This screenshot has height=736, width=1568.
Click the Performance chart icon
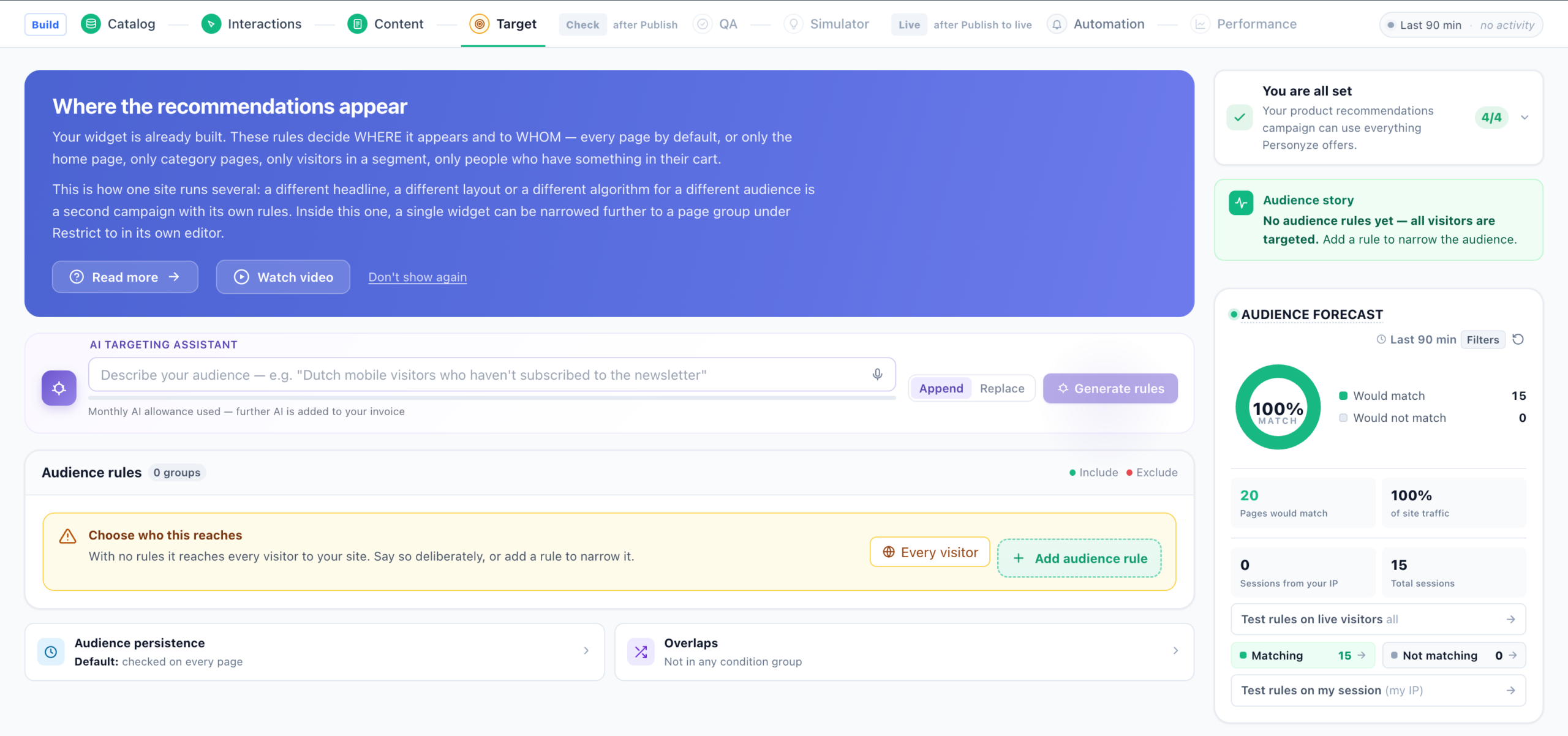(1200, 24)
